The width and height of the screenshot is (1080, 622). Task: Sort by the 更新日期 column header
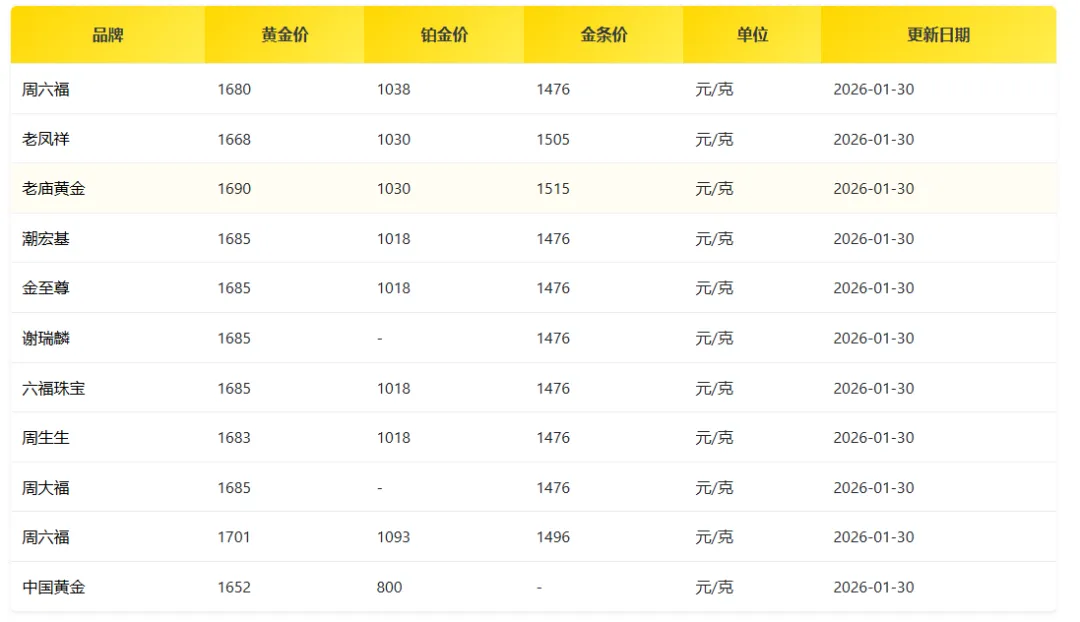(x=938, y=35)
